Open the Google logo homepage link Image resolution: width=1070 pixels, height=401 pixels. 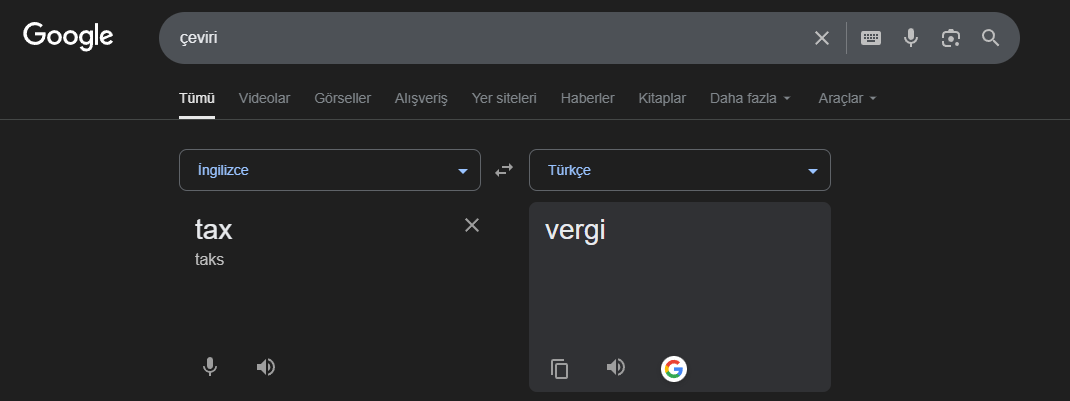[x=68, y=36]
